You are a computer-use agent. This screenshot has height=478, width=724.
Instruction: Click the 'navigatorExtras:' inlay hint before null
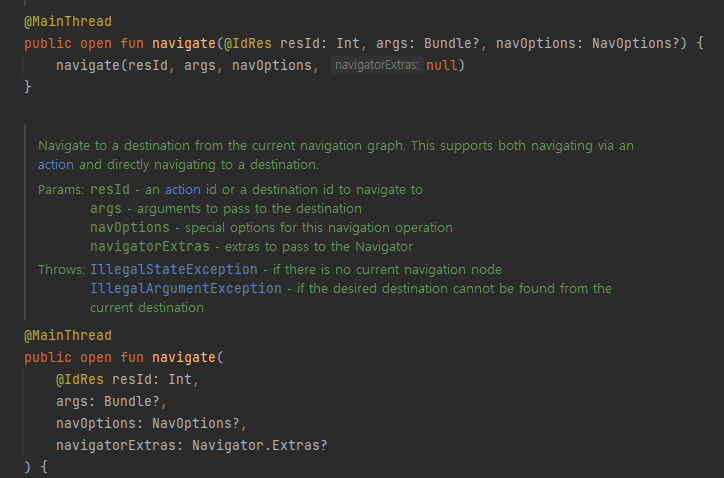(x=377, y=65)
